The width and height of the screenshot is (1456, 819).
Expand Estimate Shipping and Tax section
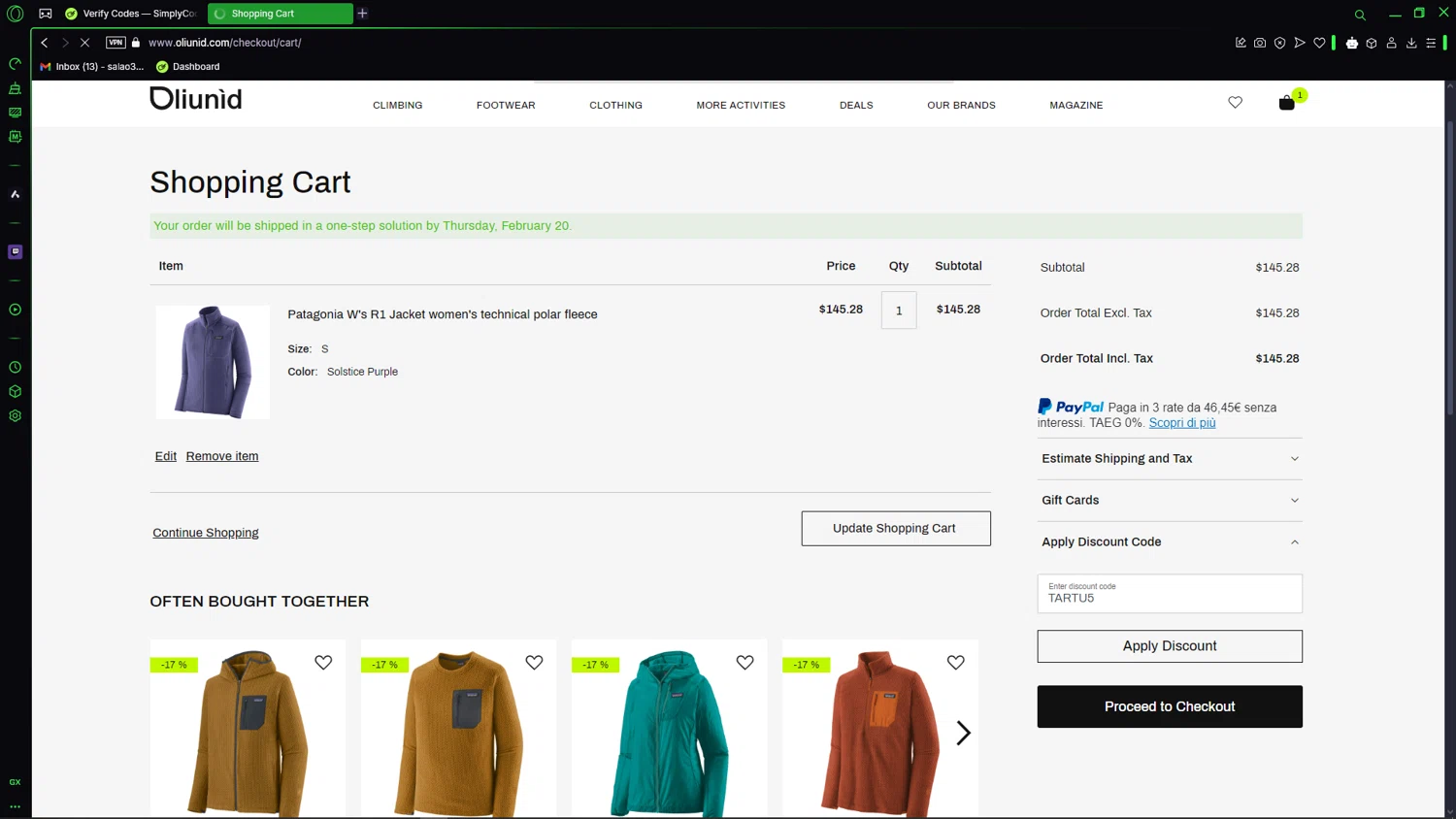(1170, 459)
